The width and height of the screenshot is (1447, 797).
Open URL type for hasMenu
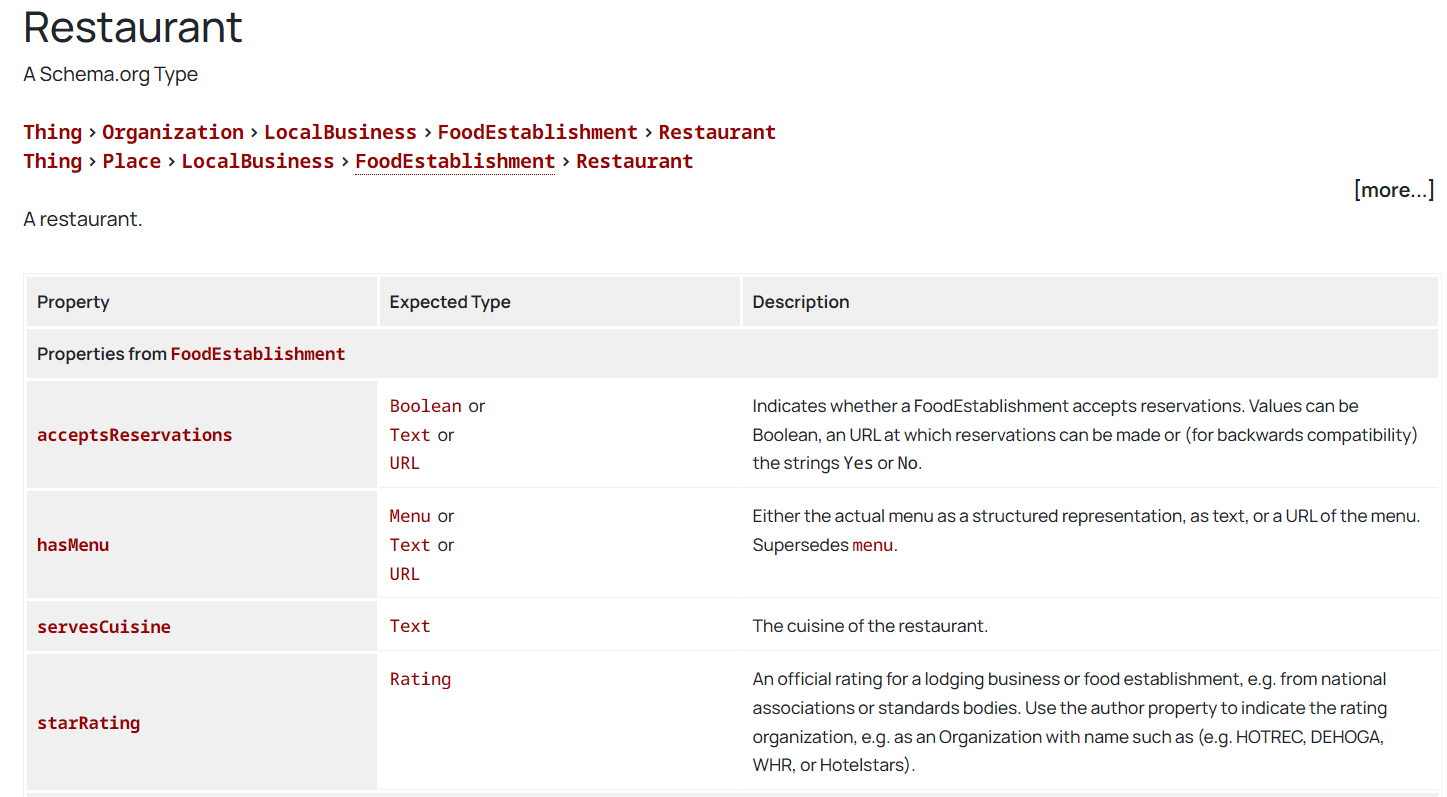coord(405,574)
